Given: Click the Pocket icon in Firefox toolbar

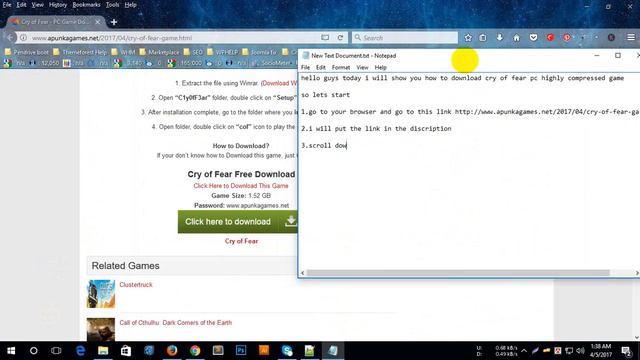Looking at the screenshot, I should coord(533,38).
